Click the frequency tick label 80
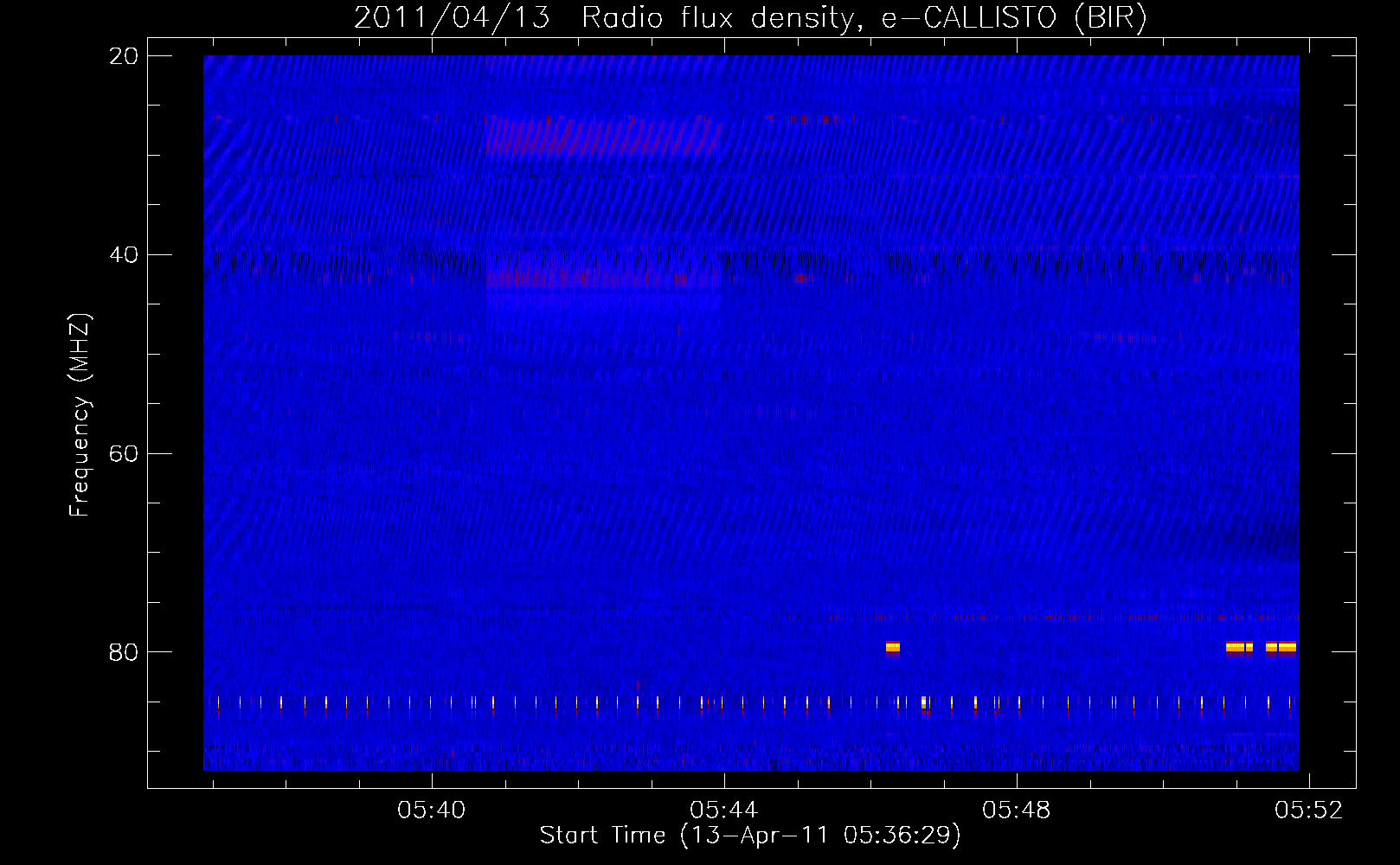 (x=124, y=652)
